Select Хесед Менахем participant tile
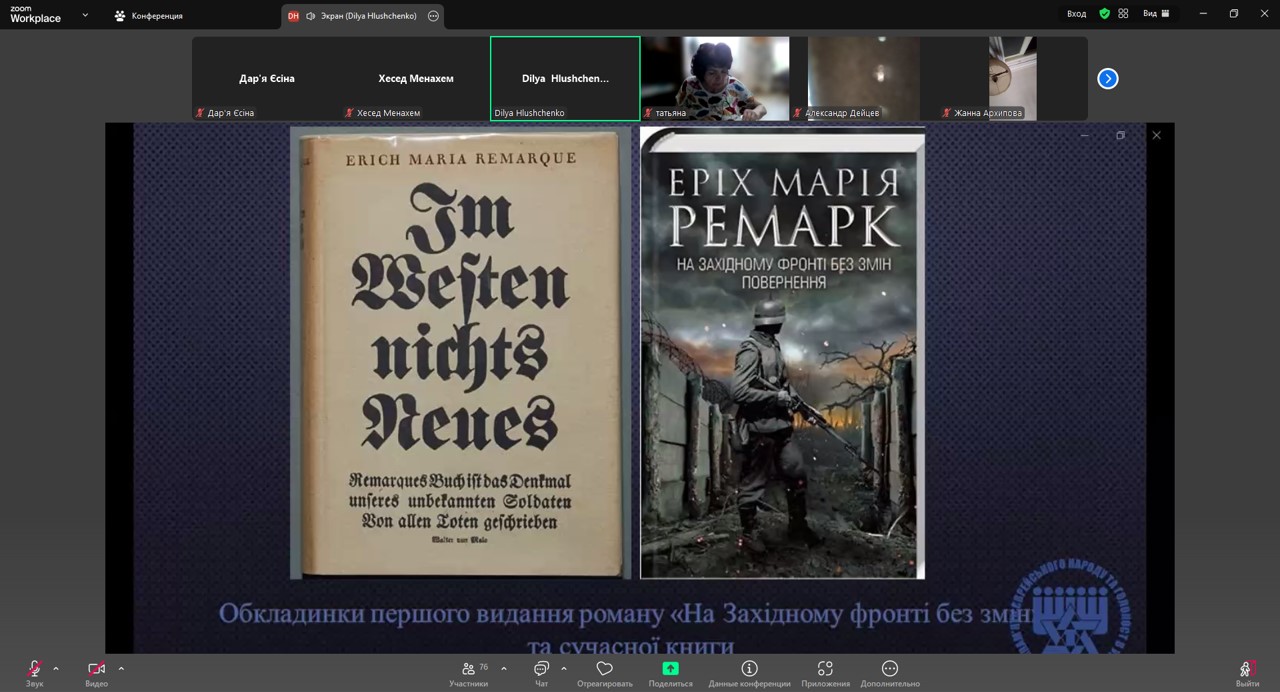Image resolution: width=1280 pixels, height=692 pixels. [x=415, y=79]
